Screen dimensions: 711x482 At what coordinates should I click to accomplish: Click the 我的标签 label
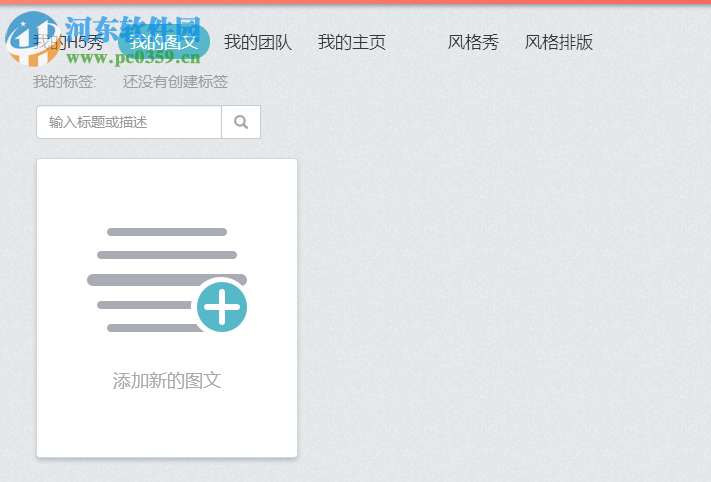pyautogui.click(x=64, y=82)
